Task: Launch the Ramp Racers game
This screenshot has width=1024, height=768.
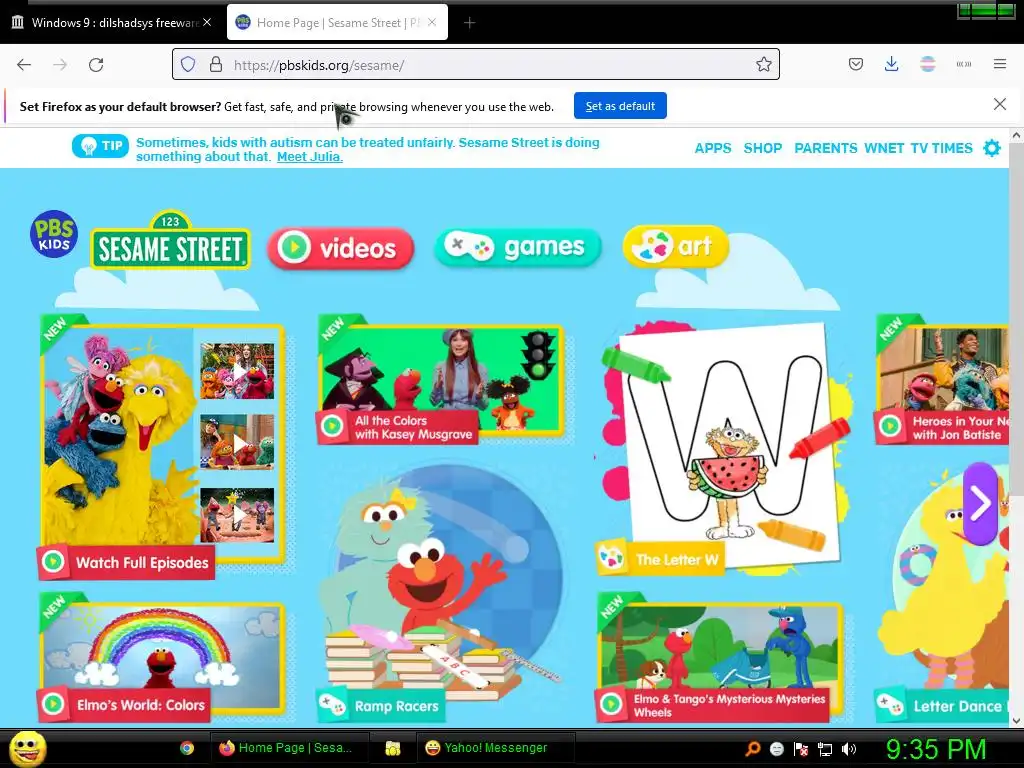Action: (x=439, y=591)
